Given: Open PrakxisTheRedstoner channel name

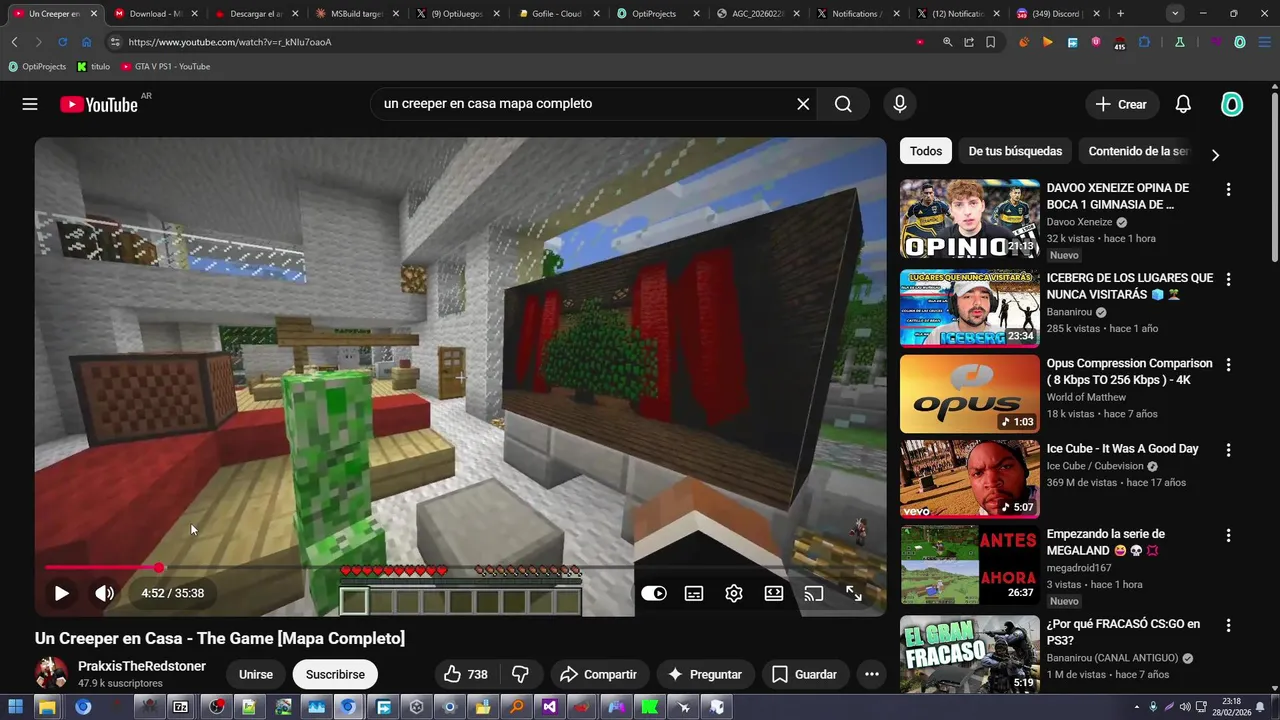Looking at the screenshot, I should click(142, 666).
